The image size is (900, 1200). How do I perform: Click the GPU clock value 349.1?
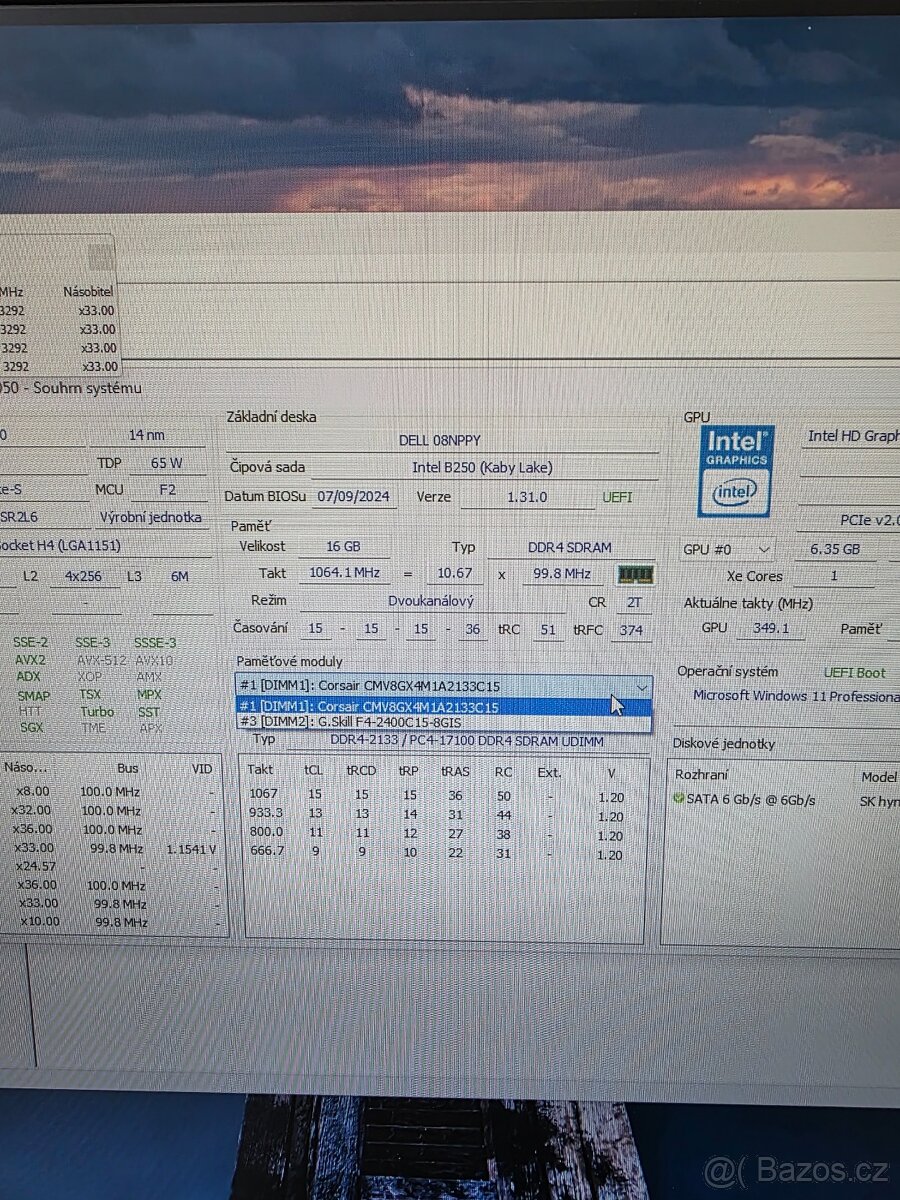coord(771,628)
